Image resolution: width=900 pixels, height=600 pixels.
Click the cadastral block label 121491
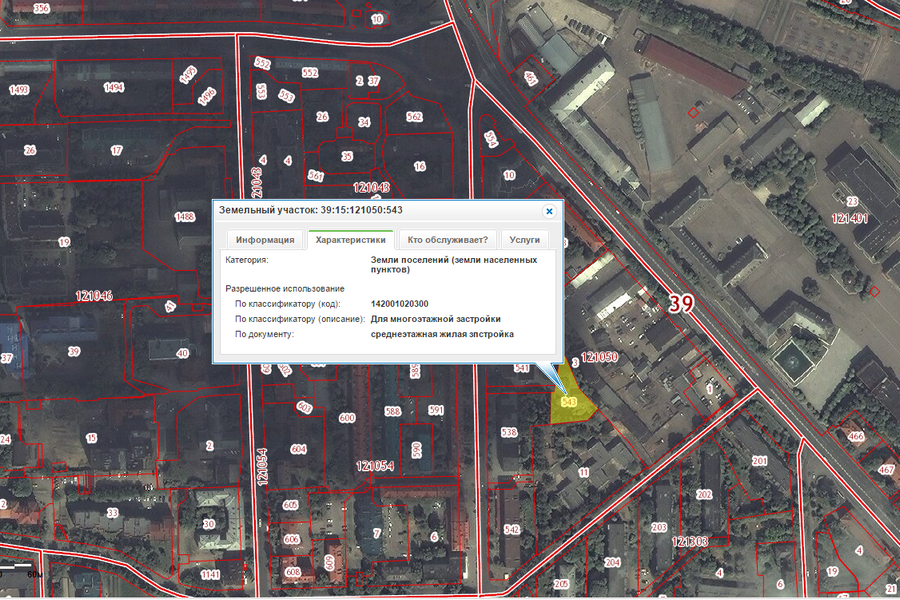(x=851, y=217)
